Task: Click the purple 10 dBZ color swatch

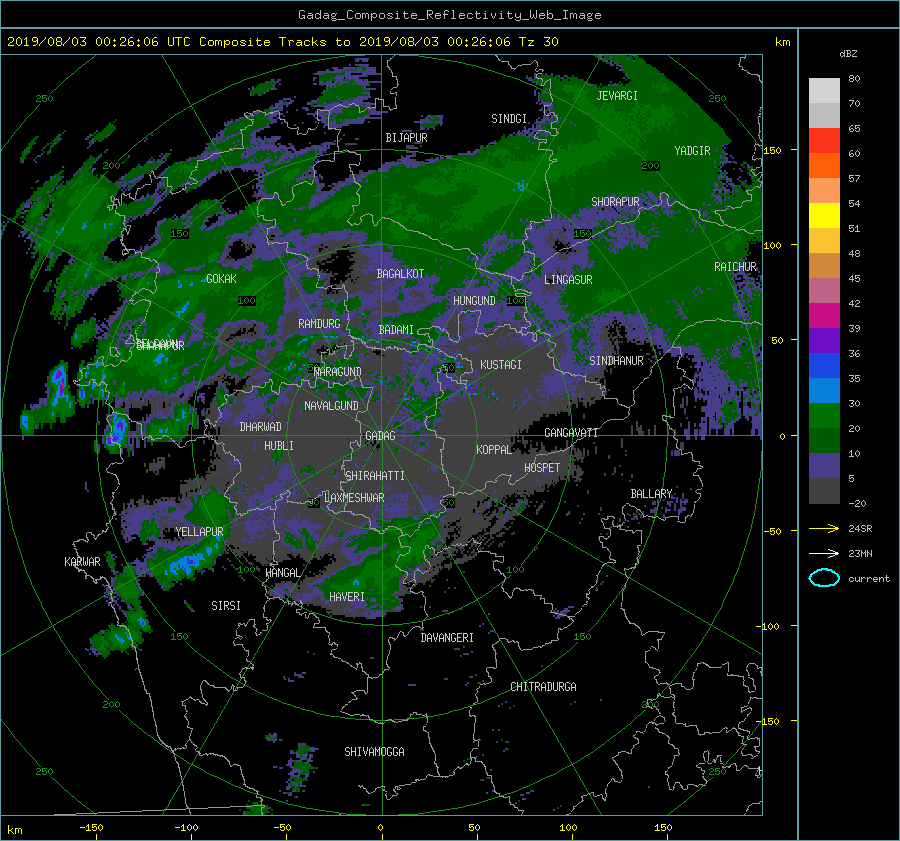Action: click(824, 465)
